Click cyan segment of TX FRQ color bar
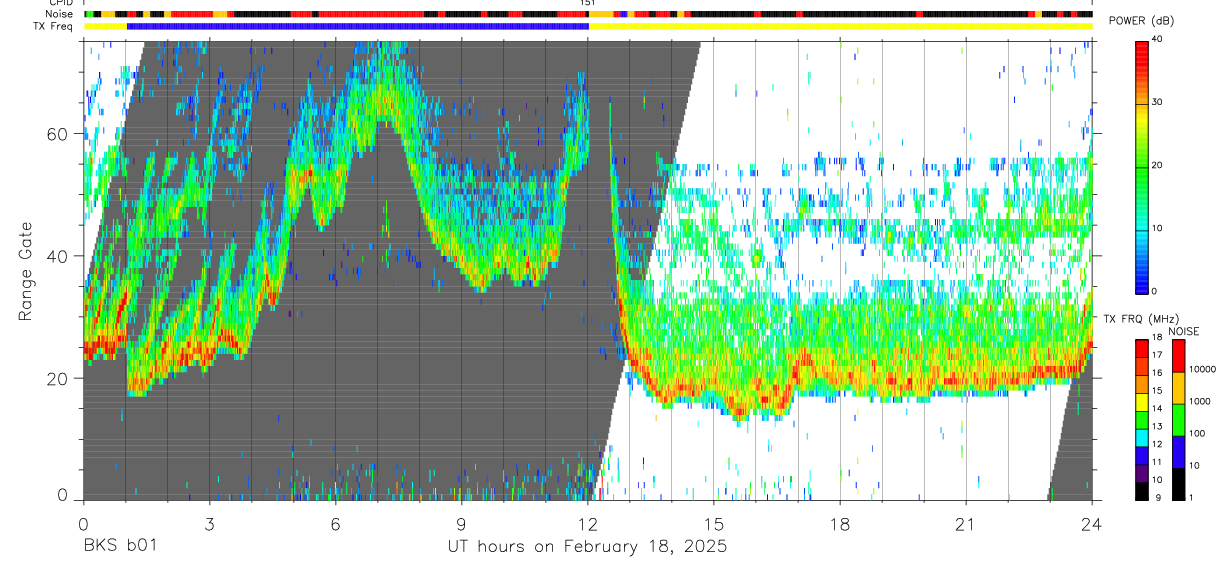1228x567 pixels. (1142, 438)
